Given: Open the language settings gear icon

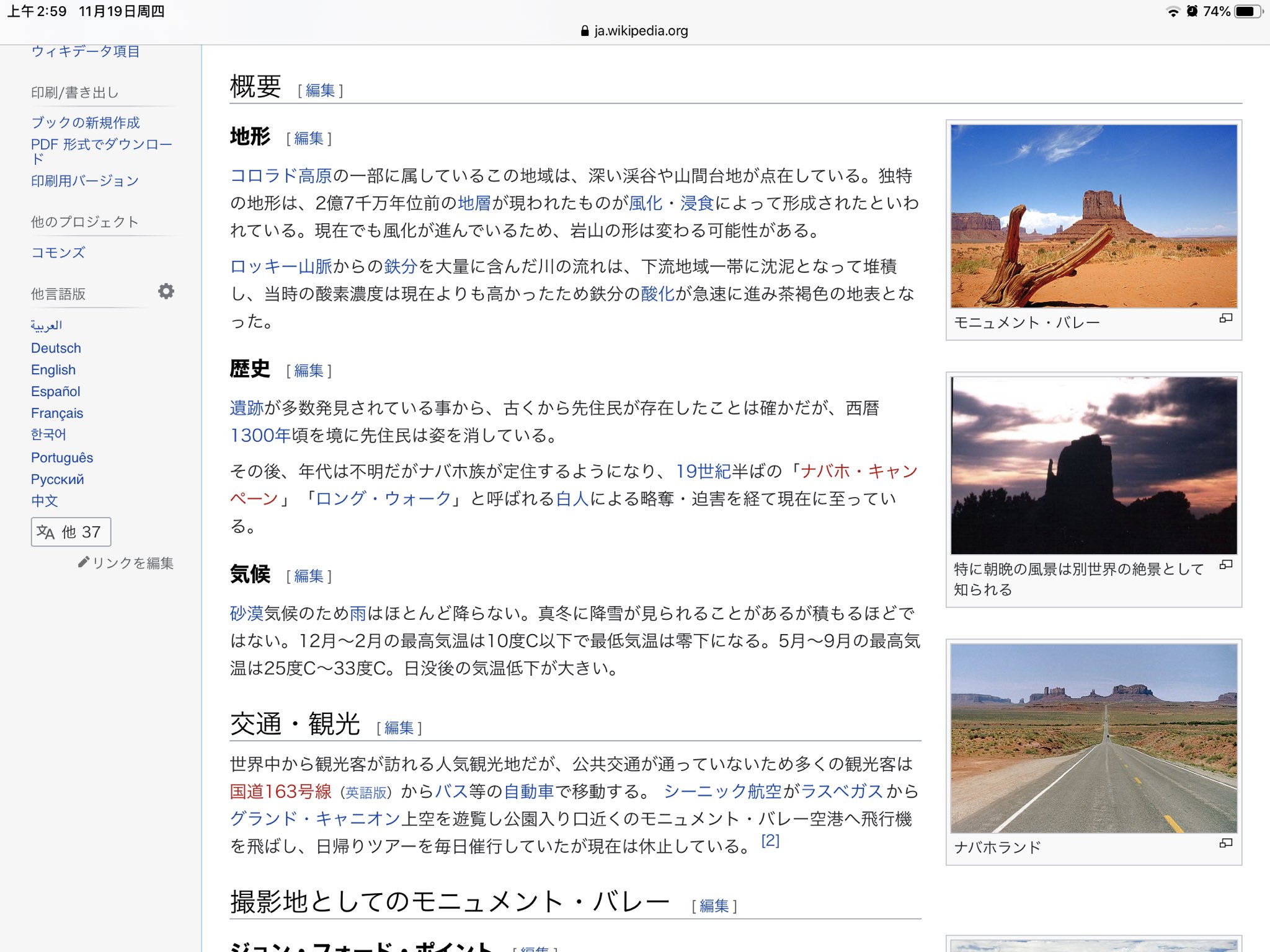Looking at the screenshot, I should pyautogui.click(x=166, y=291).
